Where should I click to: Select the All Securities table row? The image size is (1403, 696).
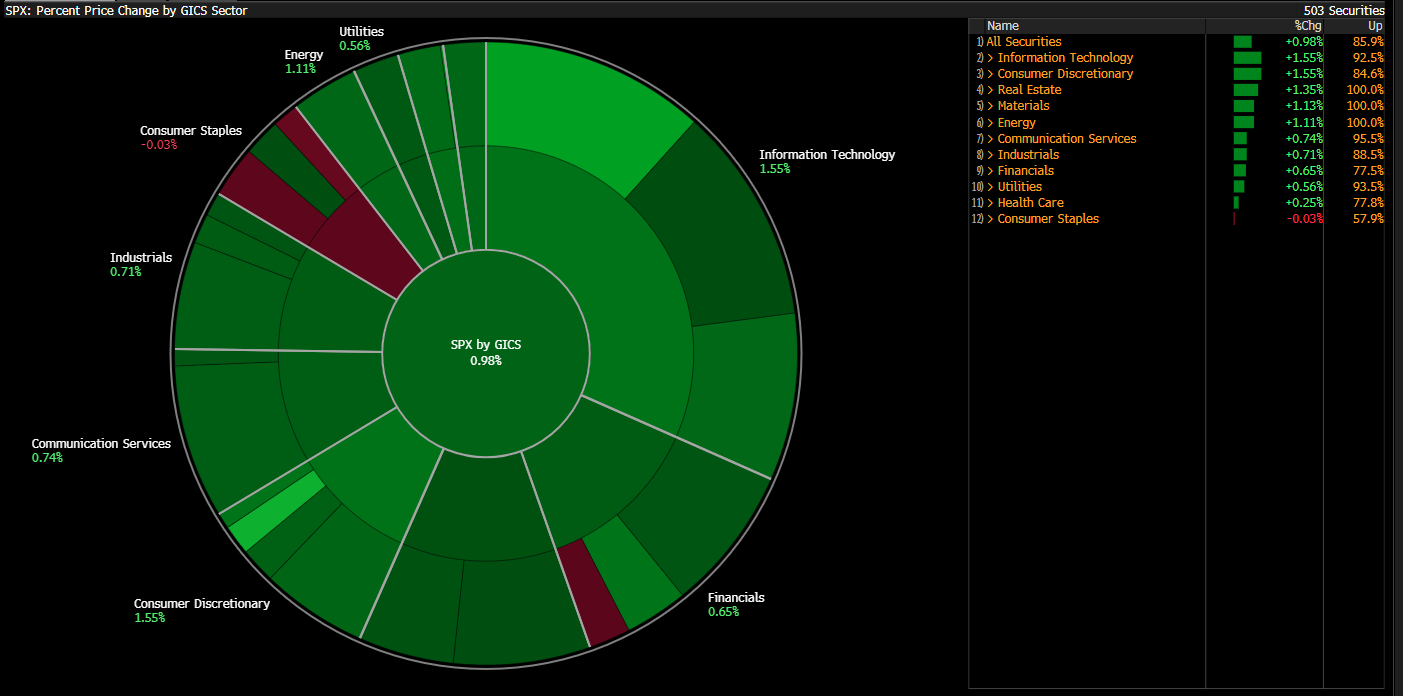click(x=1023, y=42)
